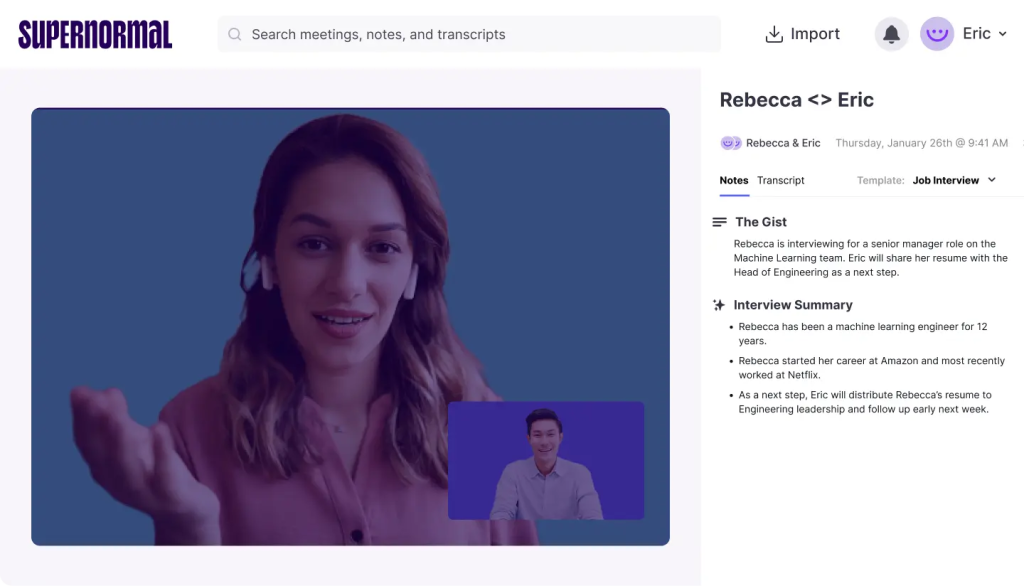
Task: Select the meeting title Rebecca <> Eric
Action: click(796, 100)
